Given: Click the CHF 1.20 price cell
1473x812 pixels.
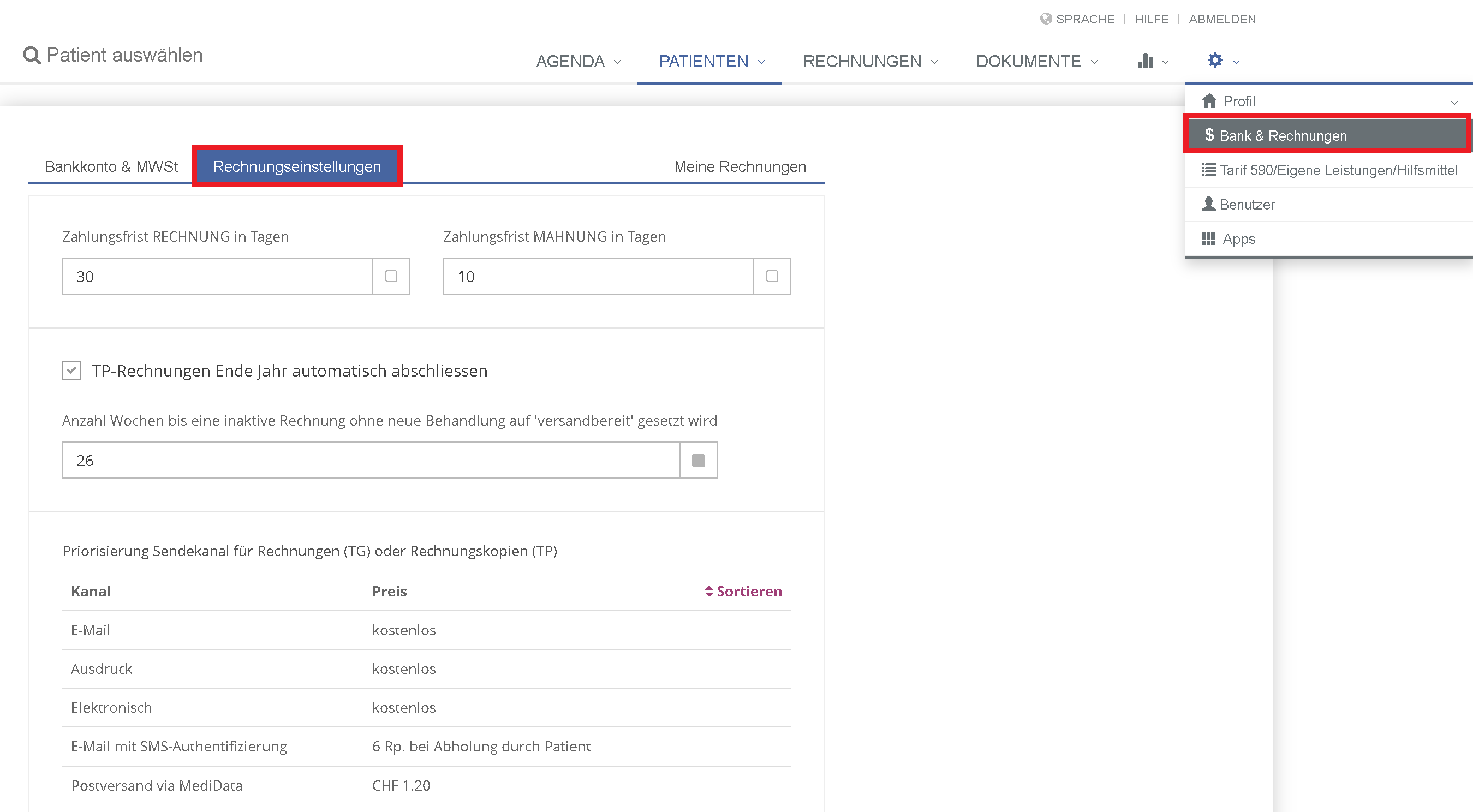Looking at the screenshot, I should pos(402,786).
